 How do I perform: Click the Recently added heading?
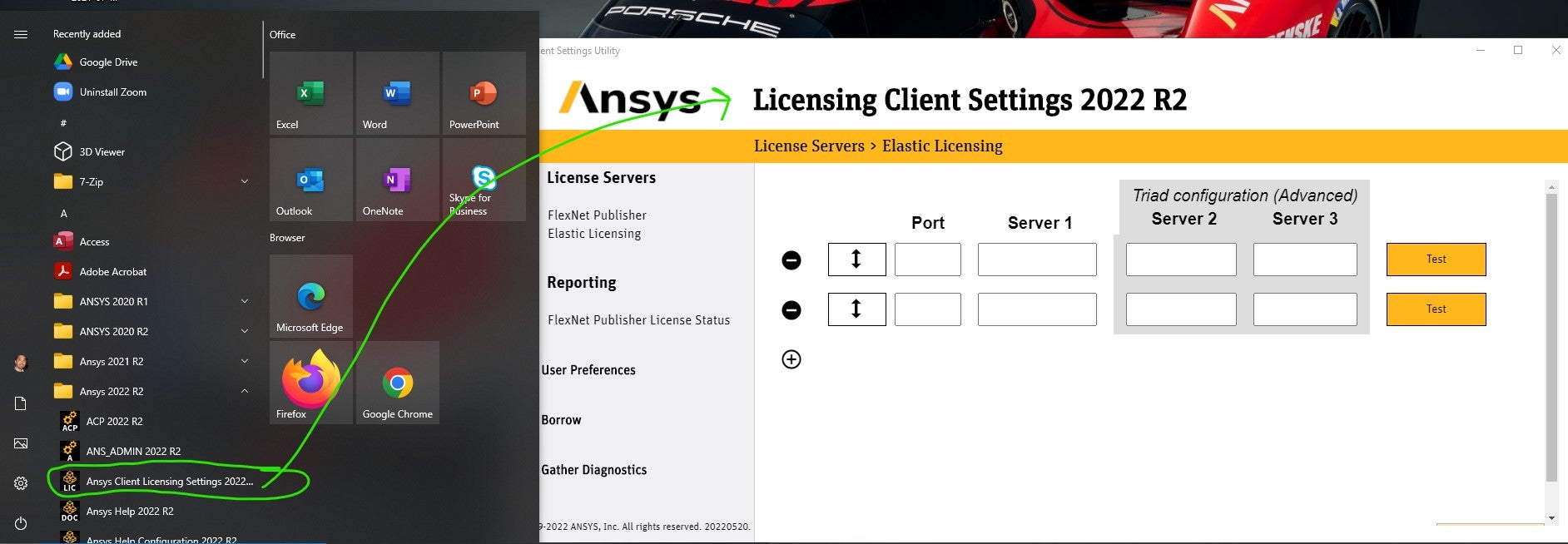(x=87, y=34)
